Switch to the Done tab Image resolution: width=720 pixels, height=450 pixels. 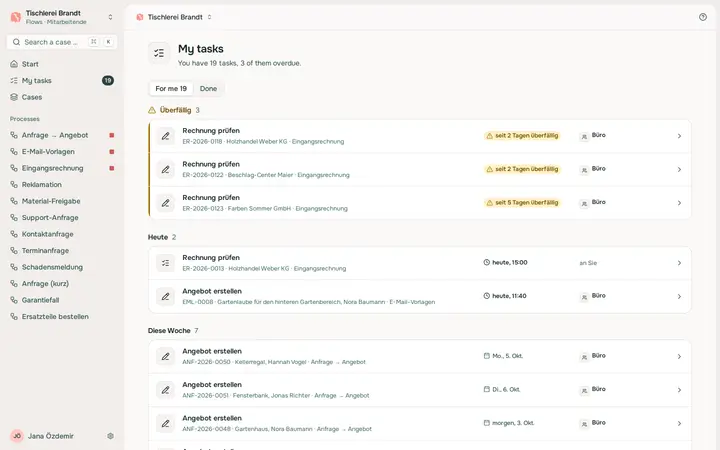click(x=208, y=89)
